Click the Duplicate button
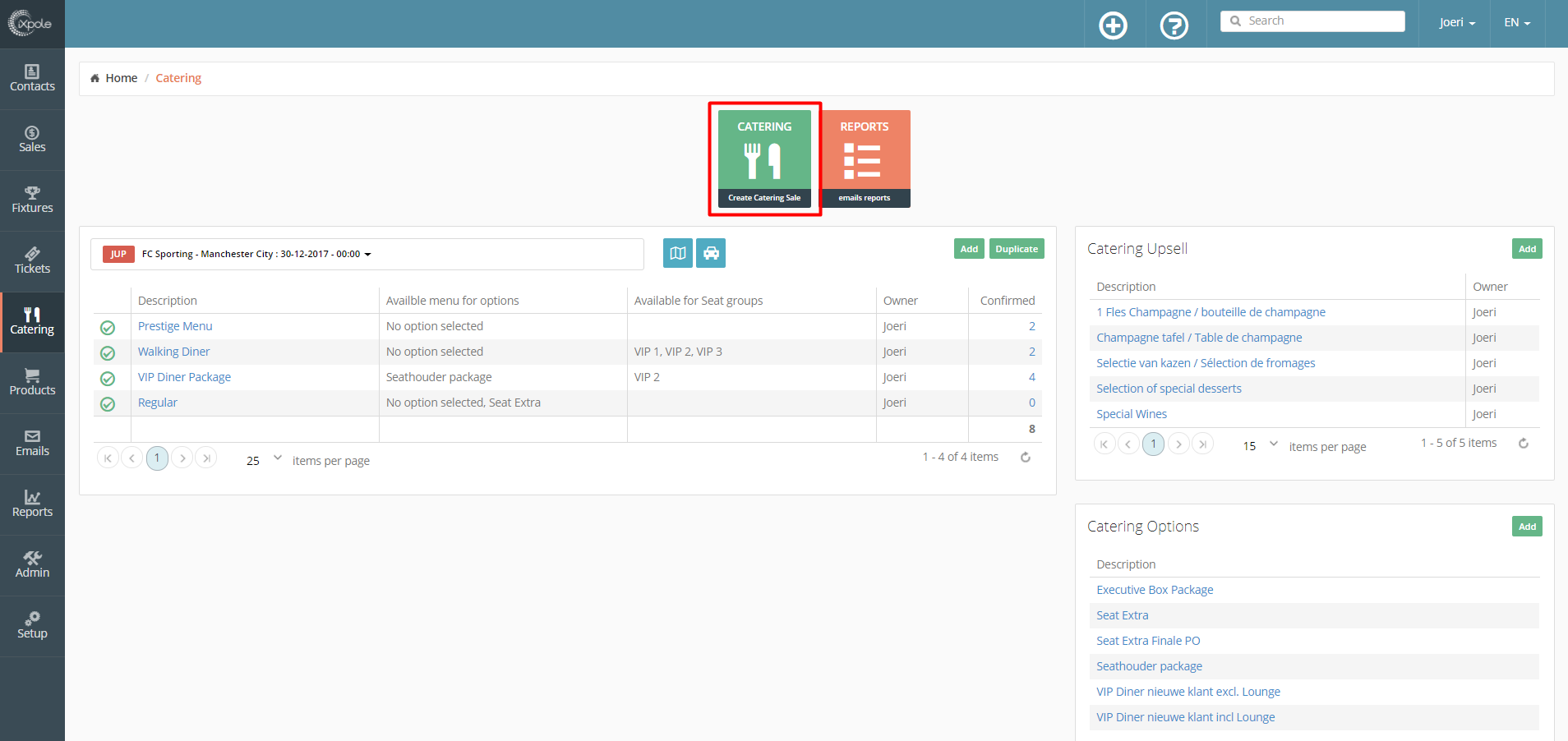The image size is (1568, 741). pos(1017,249)
